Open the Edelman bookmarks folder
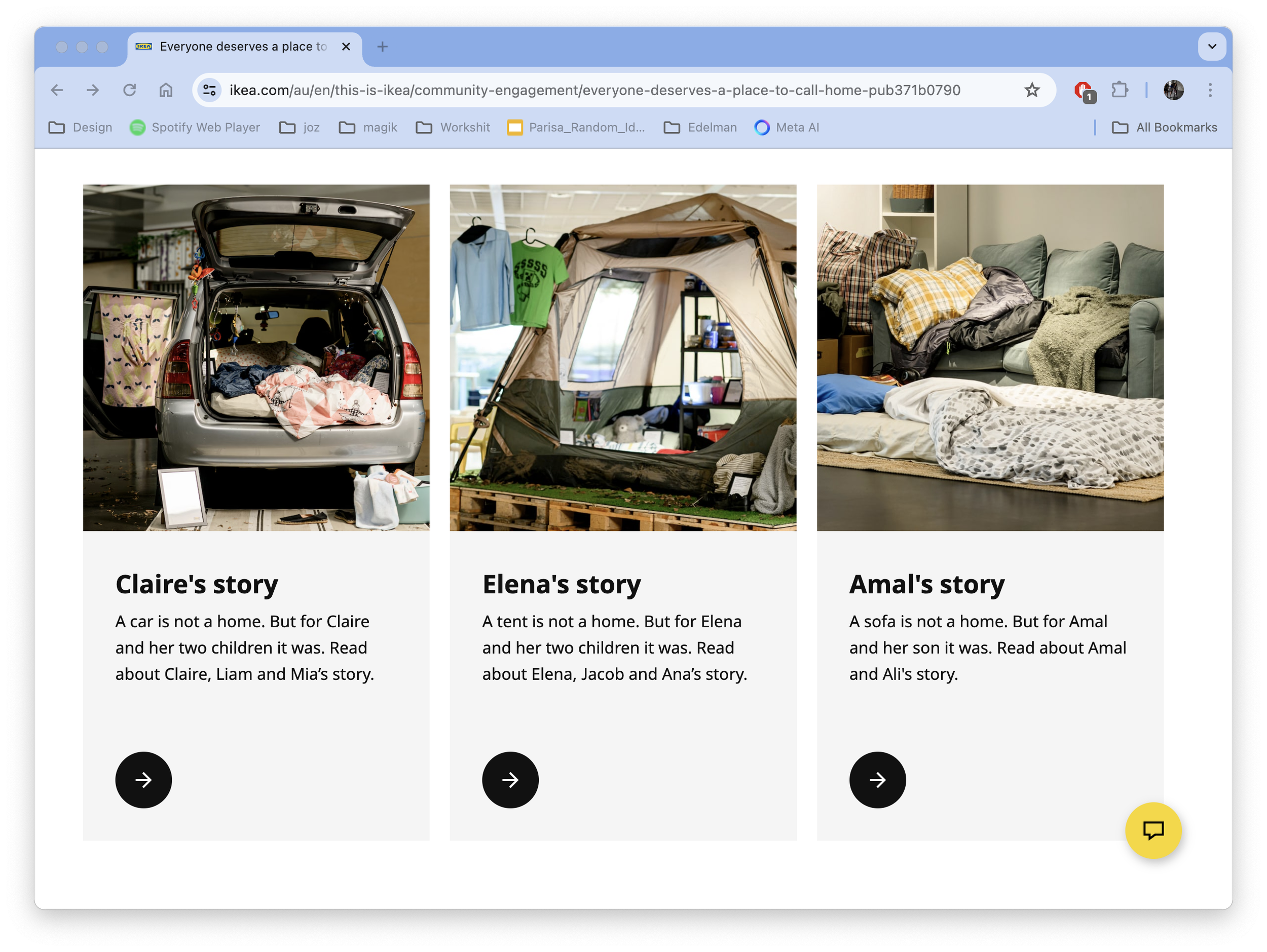 pyautogui.click(x=700, y=127)
